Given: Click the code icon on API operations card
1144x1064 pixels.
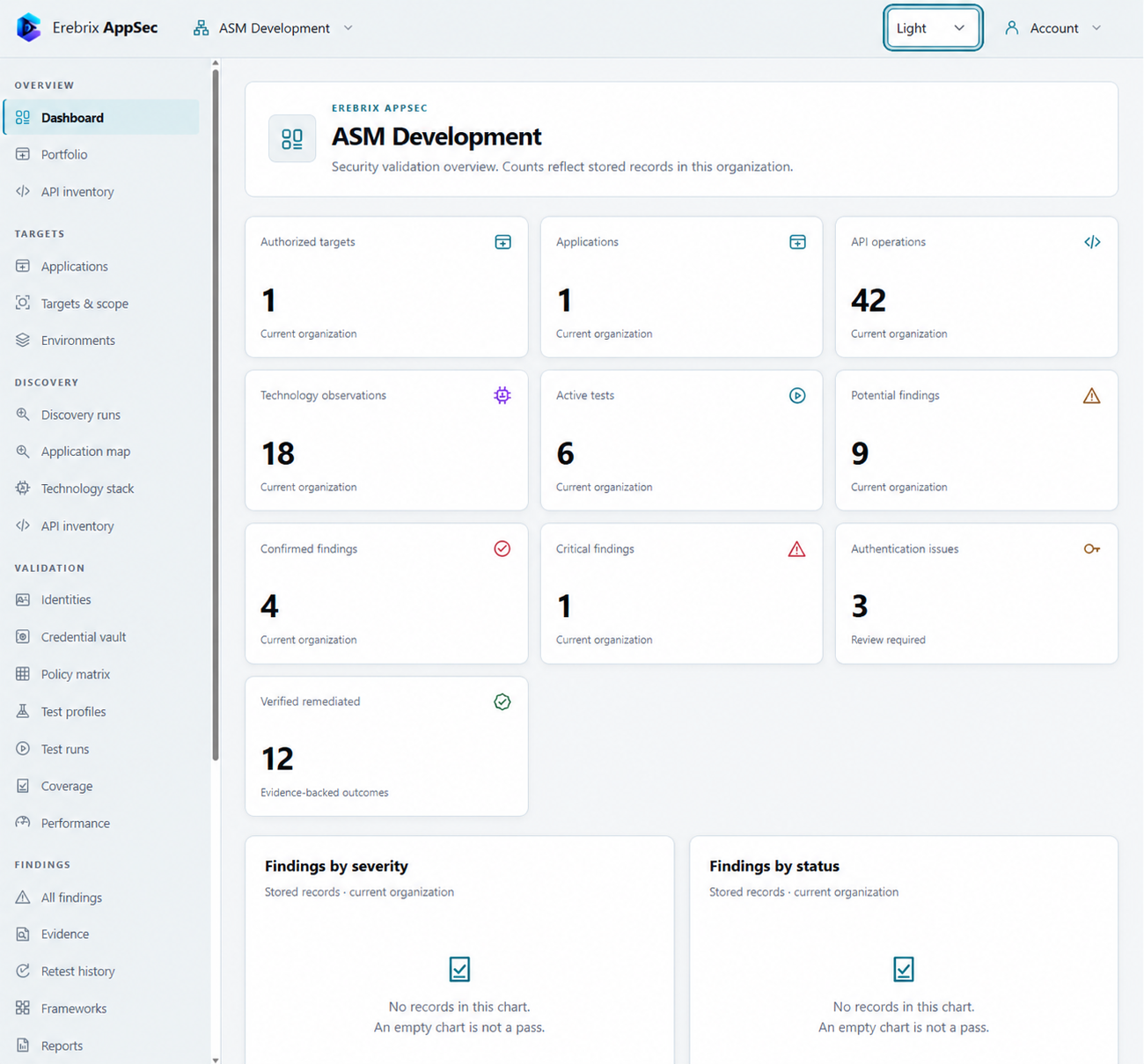Looking at the screenshot, I should (1092, 242).
